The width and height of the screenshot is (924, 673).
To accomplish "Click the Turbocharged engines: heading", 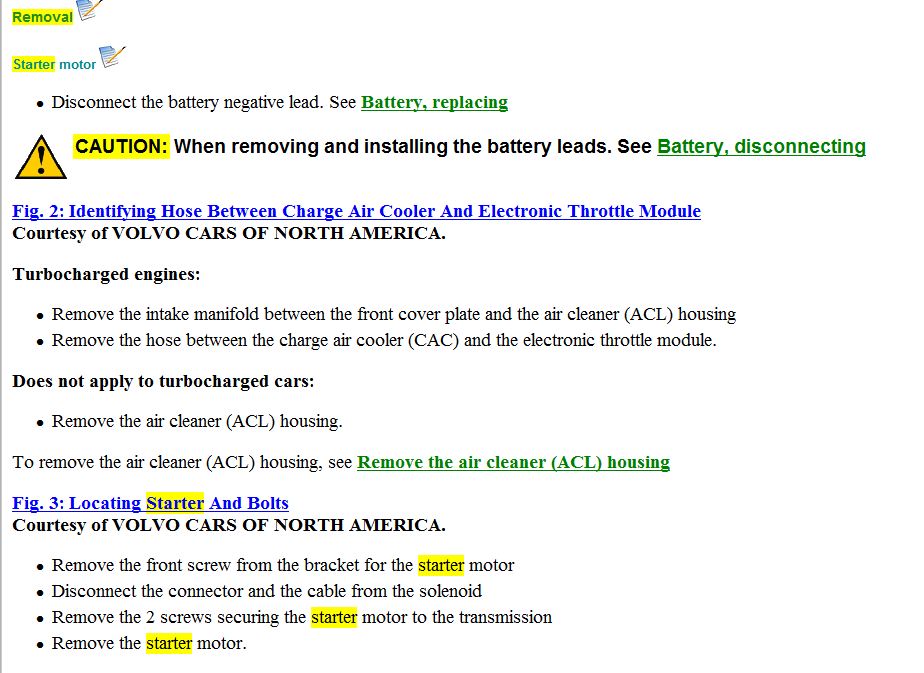I will pos(107,275).
